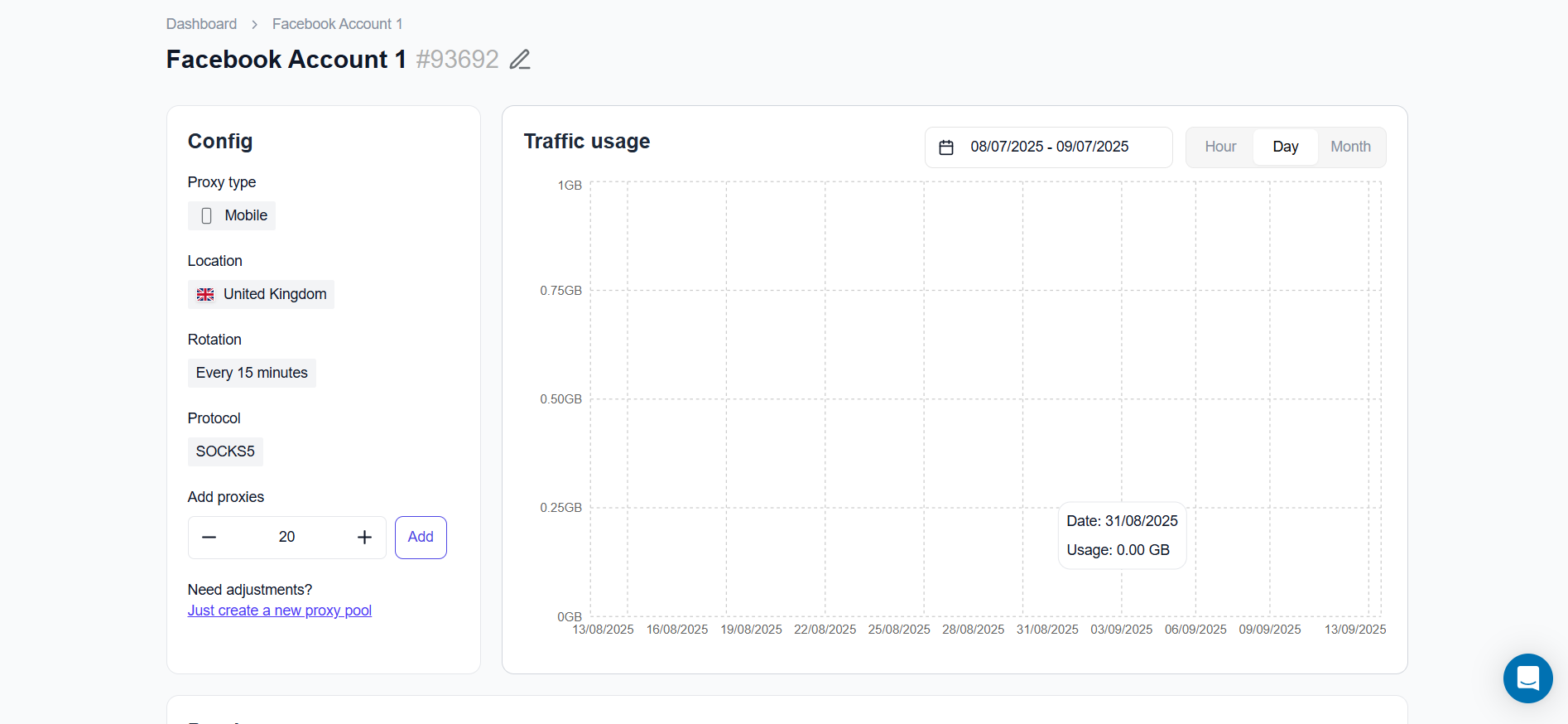Click the United Kingdom location chip

pyautogui.click(x=261, y=294)
